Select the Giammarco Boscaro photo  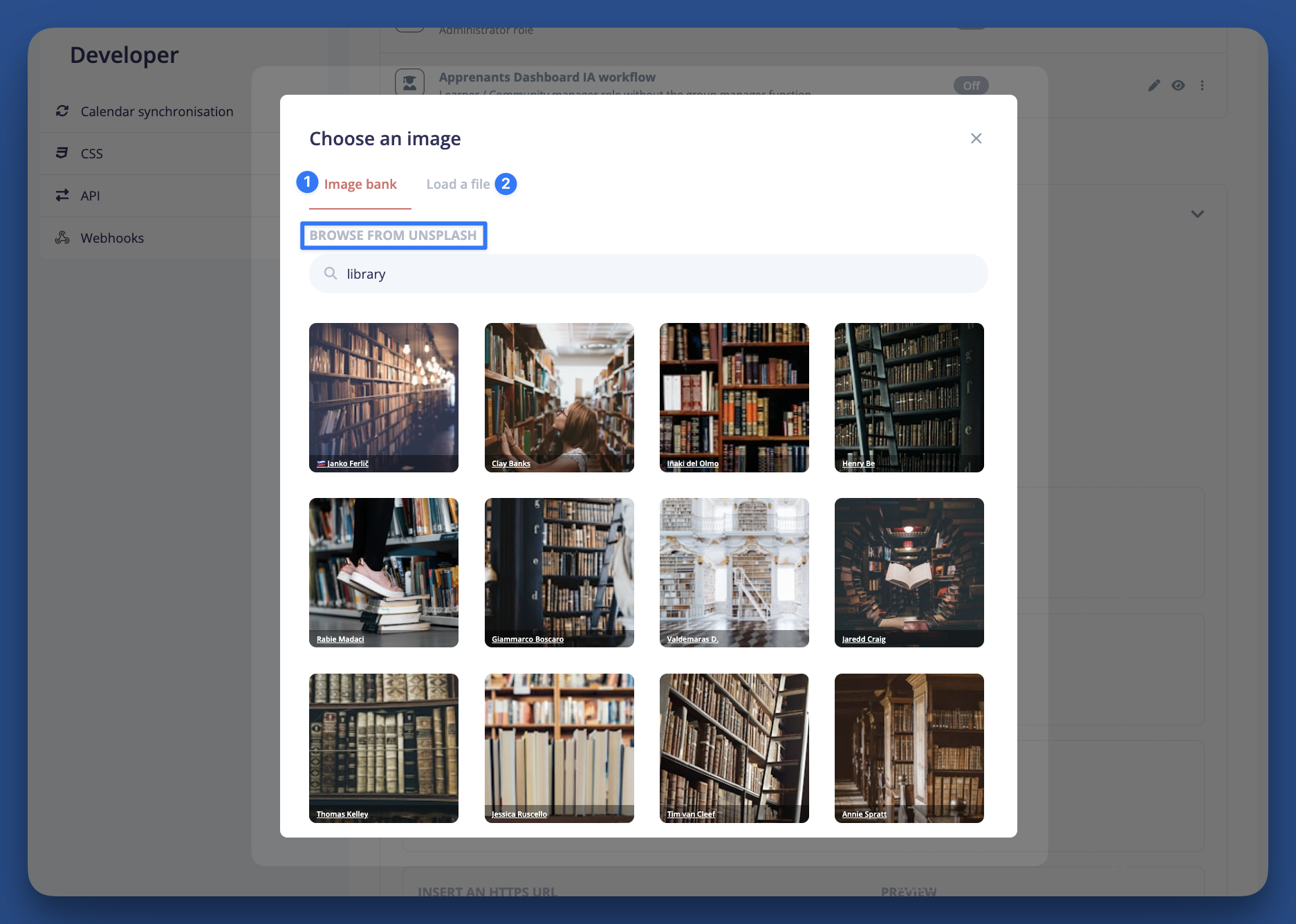coord(559,573)
